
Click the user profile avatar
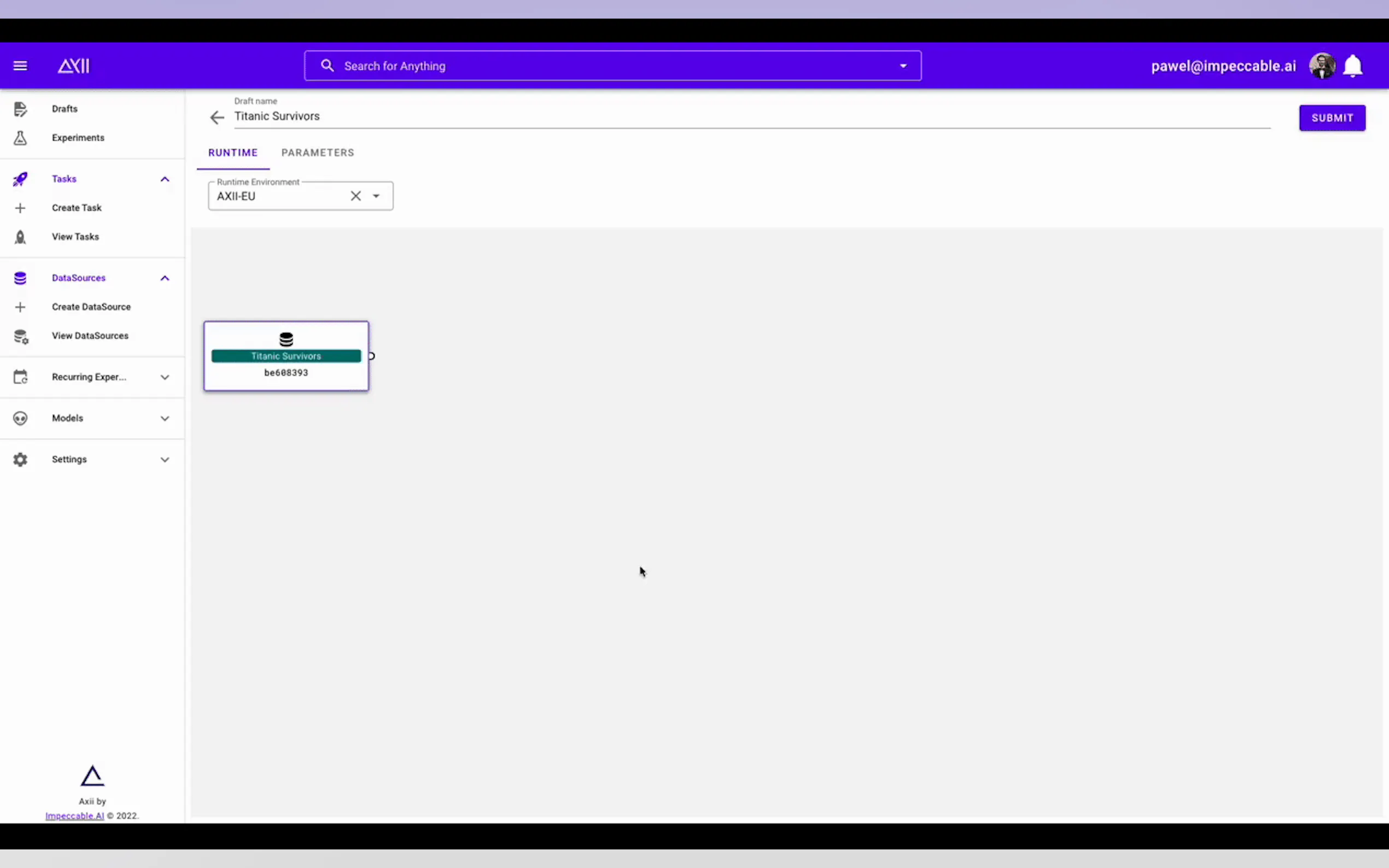[x=1322, y=66]
